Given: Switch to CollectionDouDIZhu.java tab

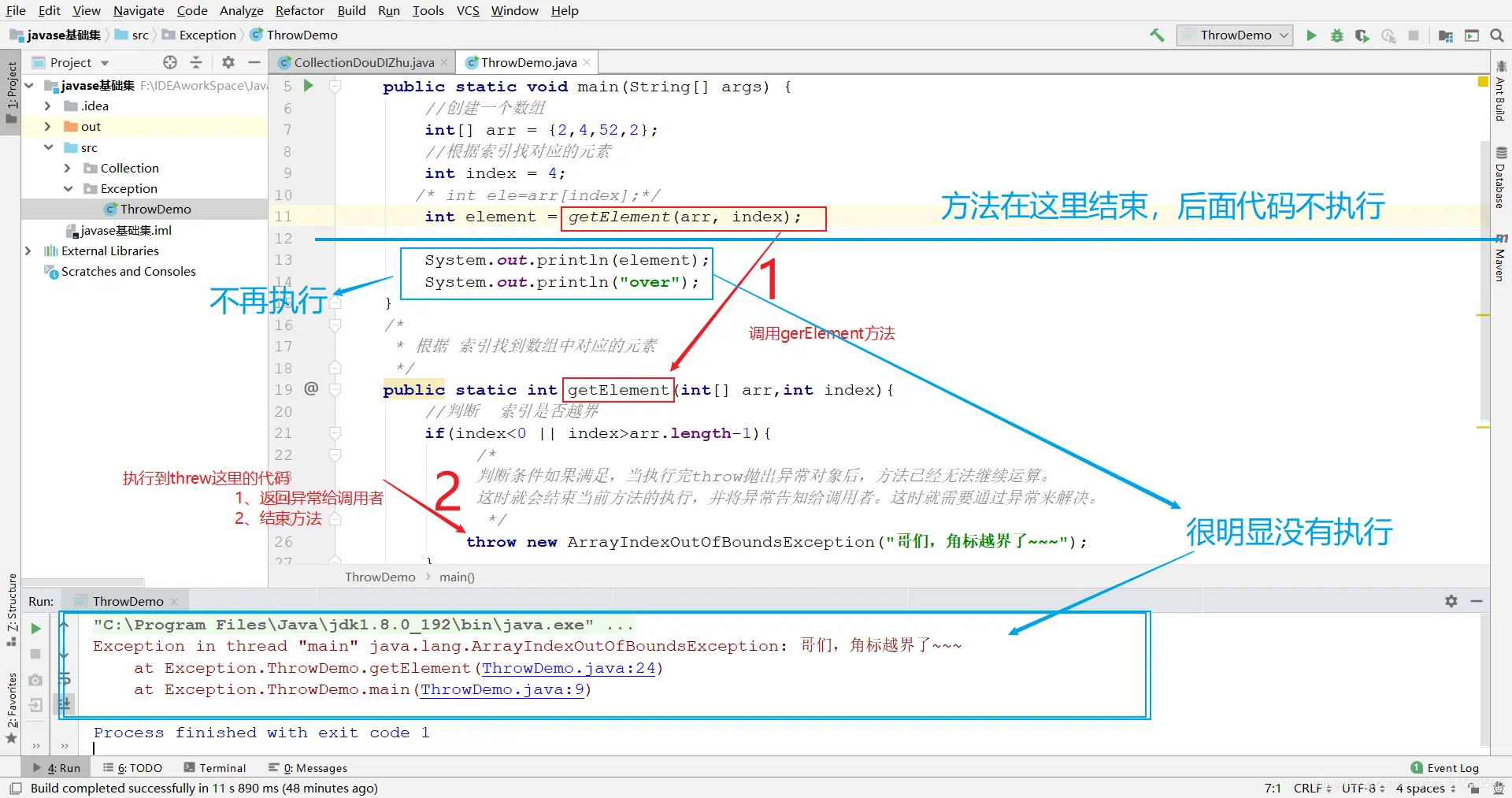Looking at the screenshot, I should coord(363,62).
